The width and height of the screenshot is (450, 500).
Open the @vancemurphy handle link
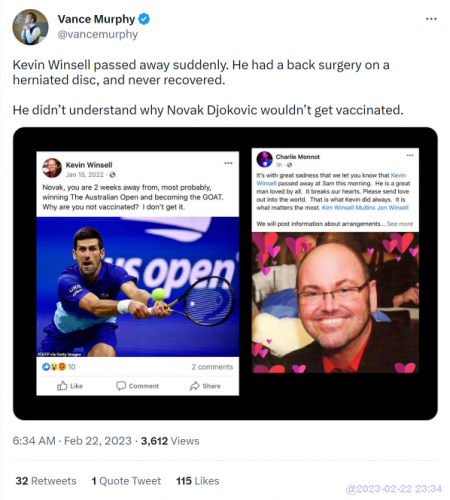click(98, 34)
